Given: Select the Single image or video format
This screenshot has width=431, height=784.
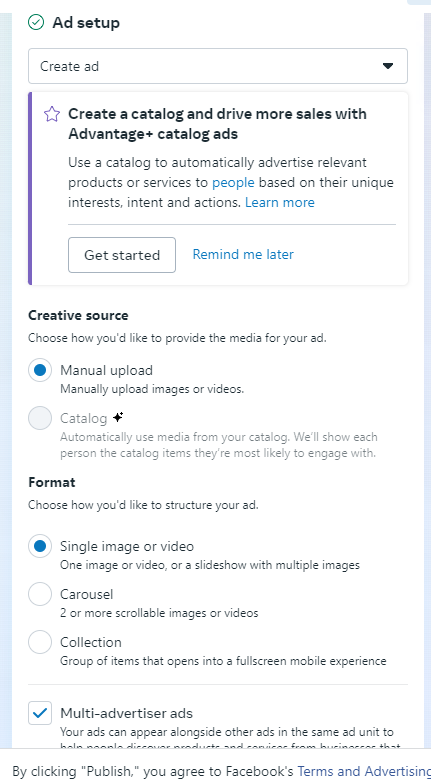Looking at the screenshot, I should (40, 546).
